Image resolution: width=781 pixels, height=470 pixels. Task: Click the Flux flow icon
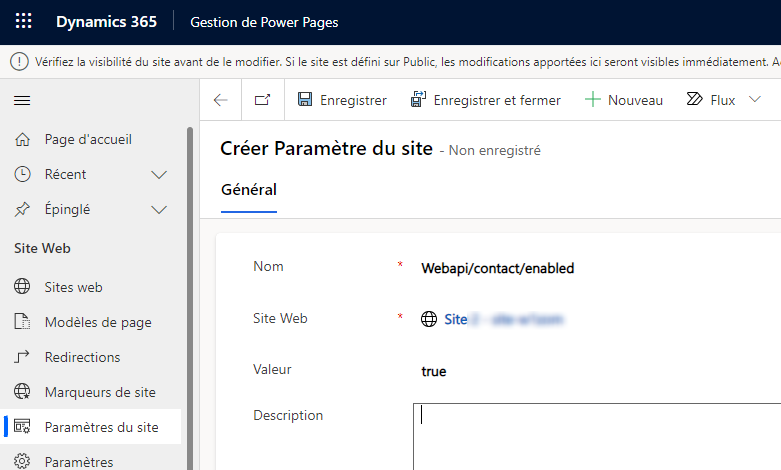coord(694,99)
